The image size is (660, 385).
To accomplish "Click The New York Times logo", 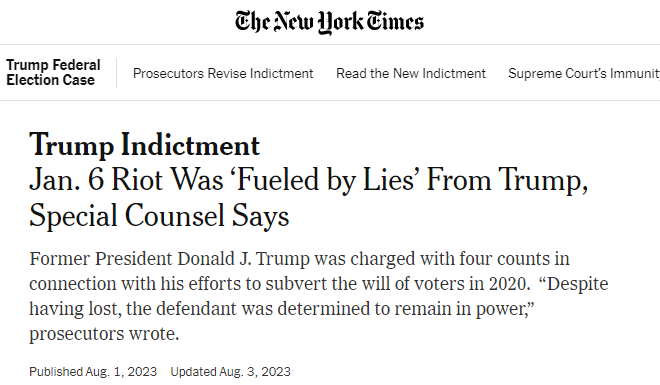I will coord(330,22).
